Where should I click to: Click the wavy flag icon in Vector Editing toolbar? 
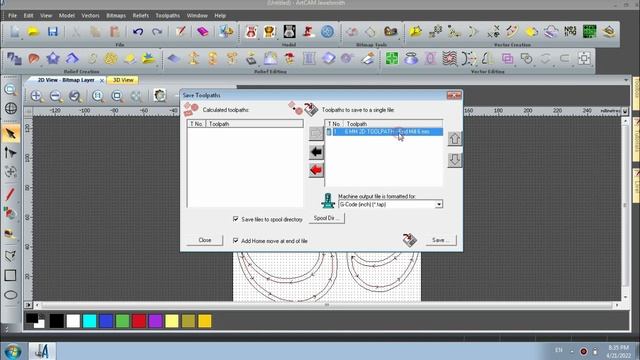pos(450,58)
